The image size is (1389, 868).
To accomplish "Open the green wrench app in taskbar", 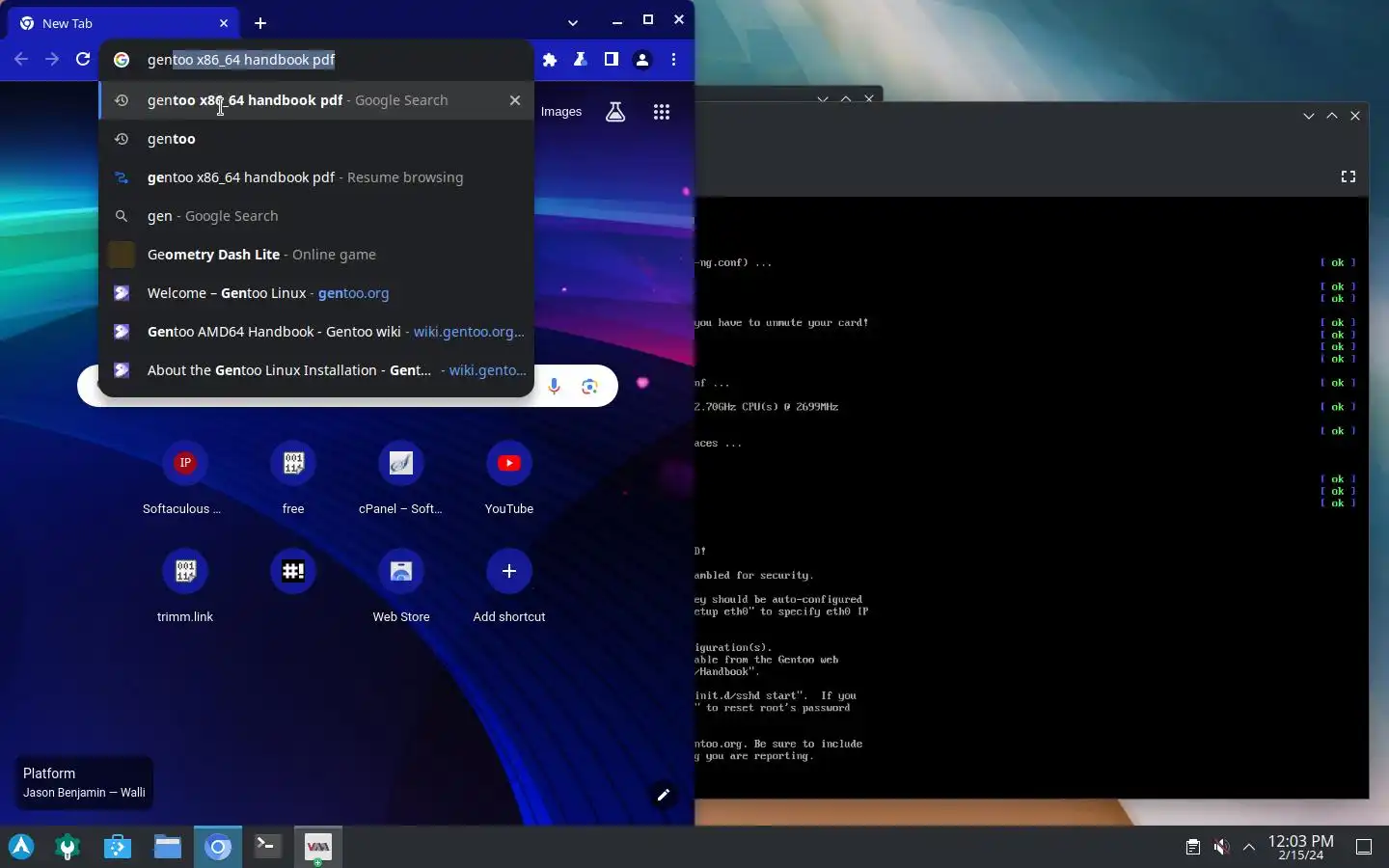I will (x=68, y=847).
